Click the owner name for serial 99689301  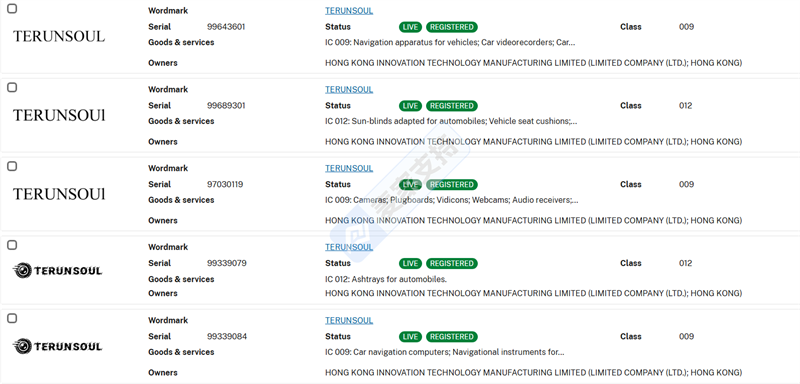pos(533,142)
